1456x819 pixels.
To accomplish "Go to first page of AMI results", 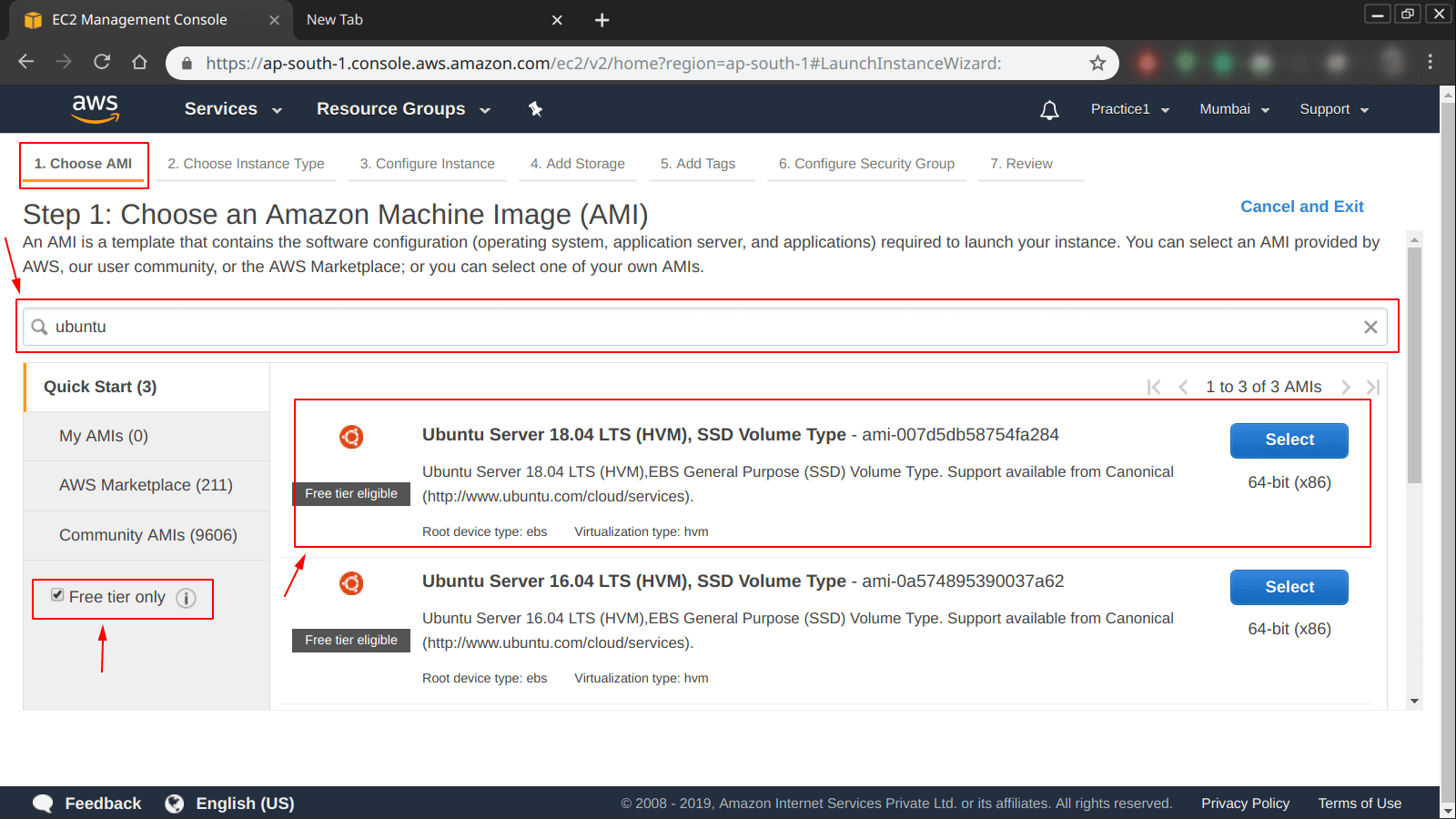I will pyautogui.click(x=1154, y=387).
